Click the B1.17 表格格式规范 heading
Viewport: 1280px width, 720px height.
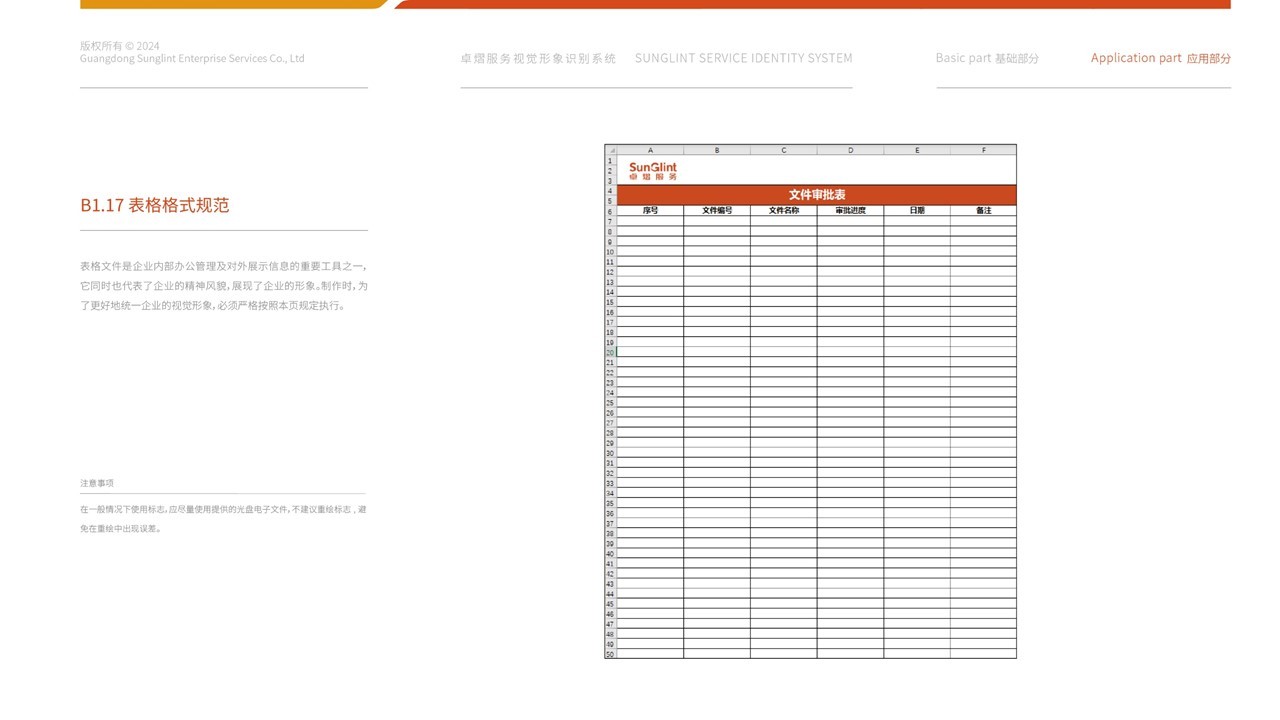[155, 205]
